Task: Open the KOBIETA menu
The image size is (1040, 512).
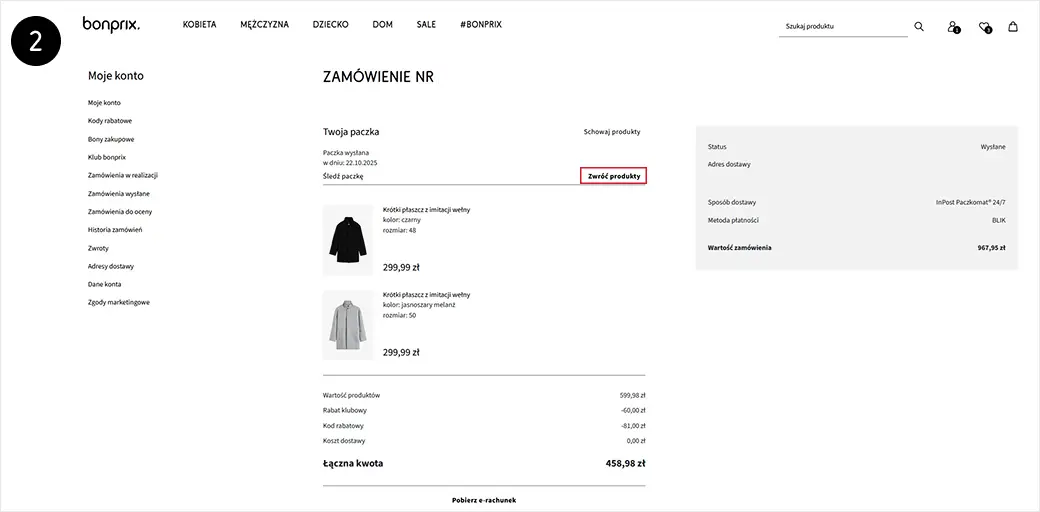Action: click(199, 24)
